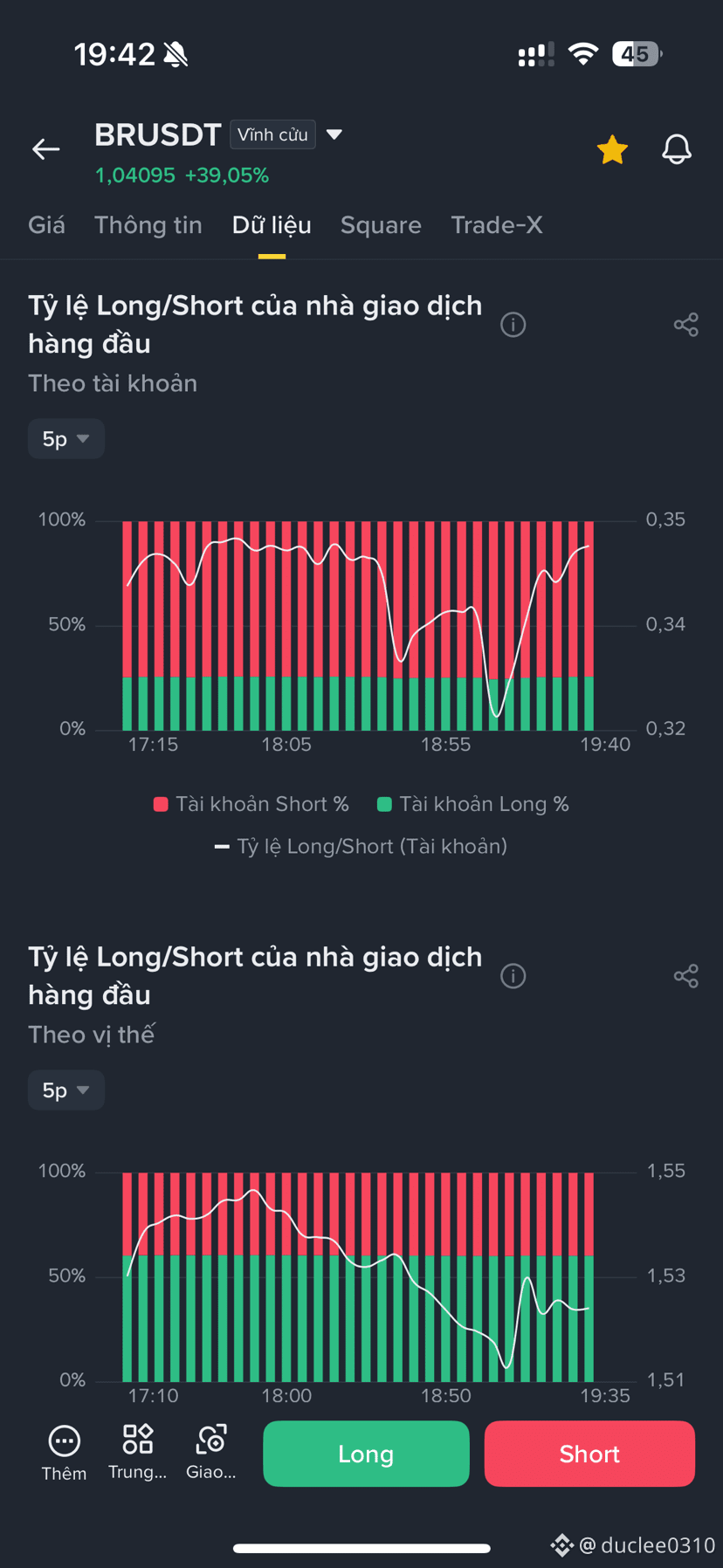Open info icon for account-based ratio
This screenshot has width=723, height=1568.
(x=513, y=325)
